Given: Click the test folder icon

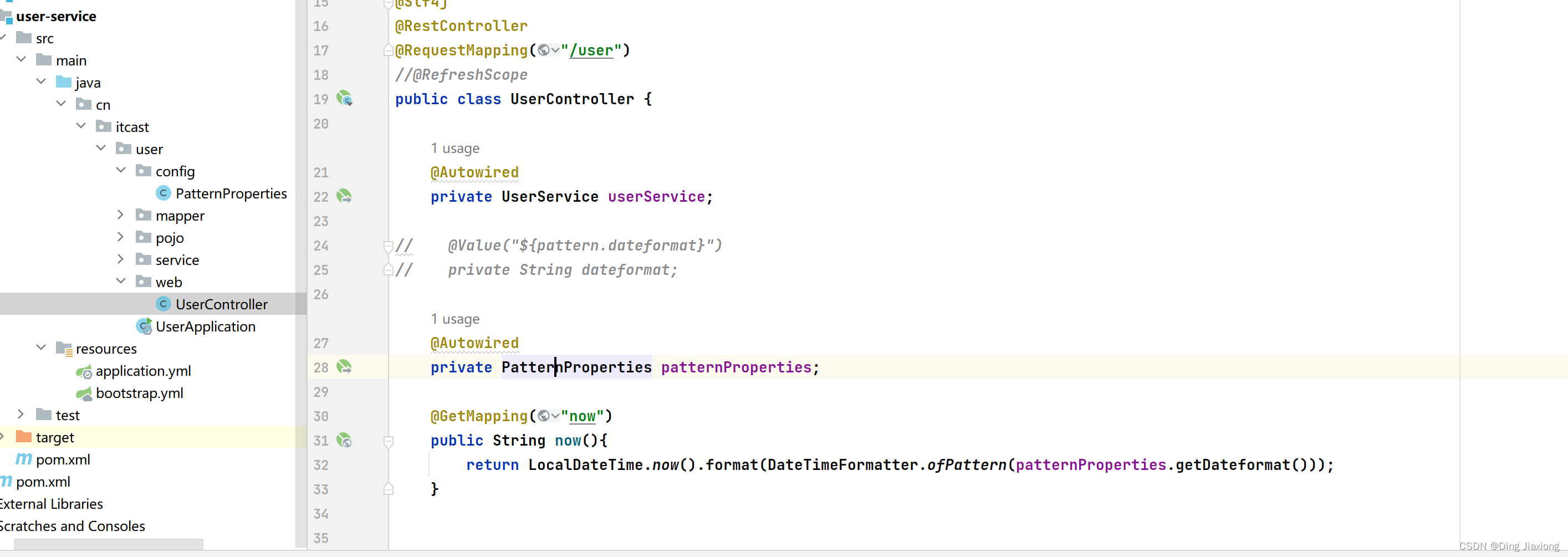Looking at the screenshot, I should click(x=44, y=415).
